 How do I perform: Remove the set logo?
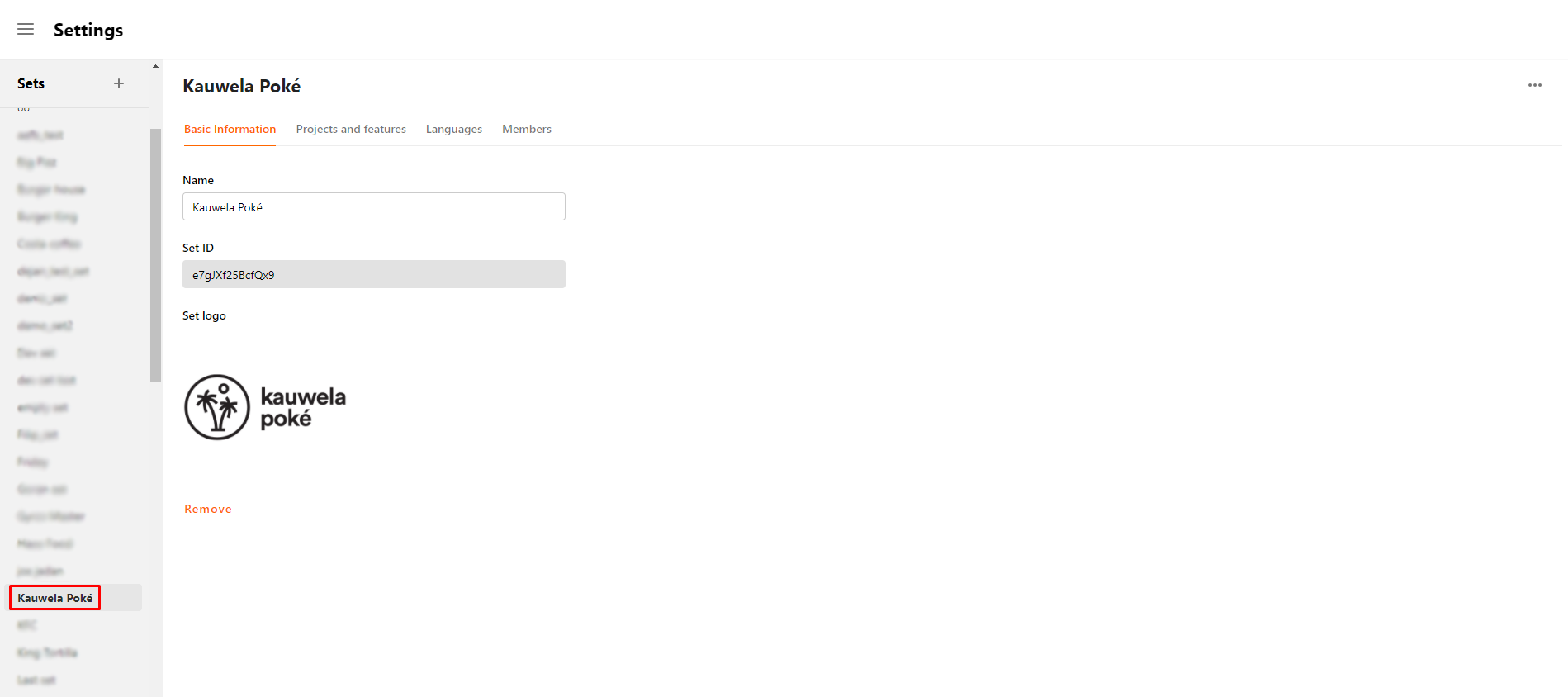click(x=208, y=509)
